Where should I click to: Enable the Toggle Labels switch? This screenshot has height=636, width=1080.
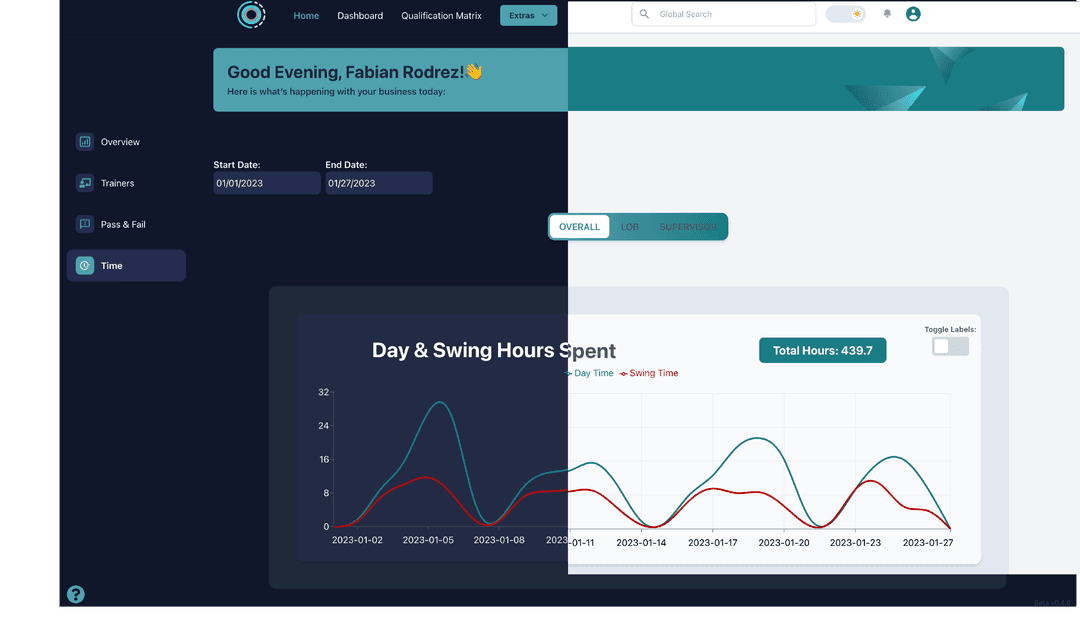950,346
